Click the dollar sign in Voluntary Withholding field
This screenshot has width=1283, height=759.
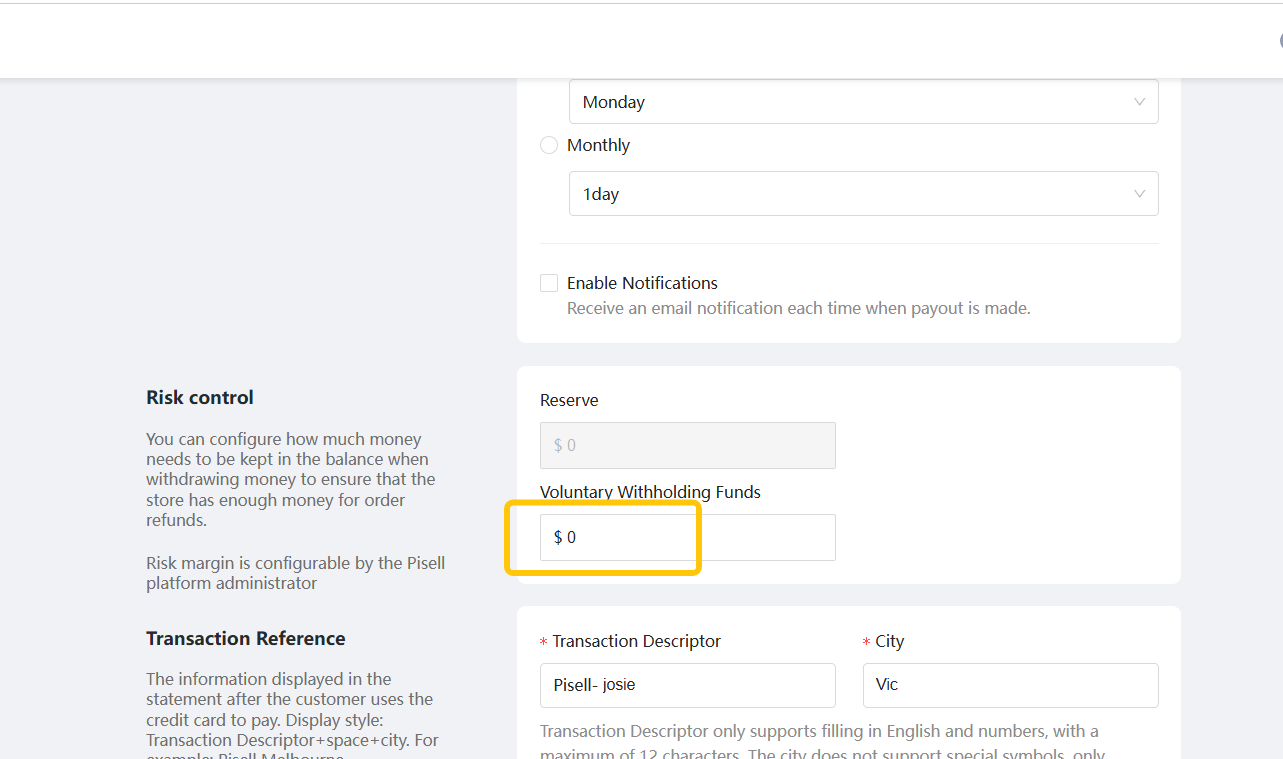pos(558,537)
